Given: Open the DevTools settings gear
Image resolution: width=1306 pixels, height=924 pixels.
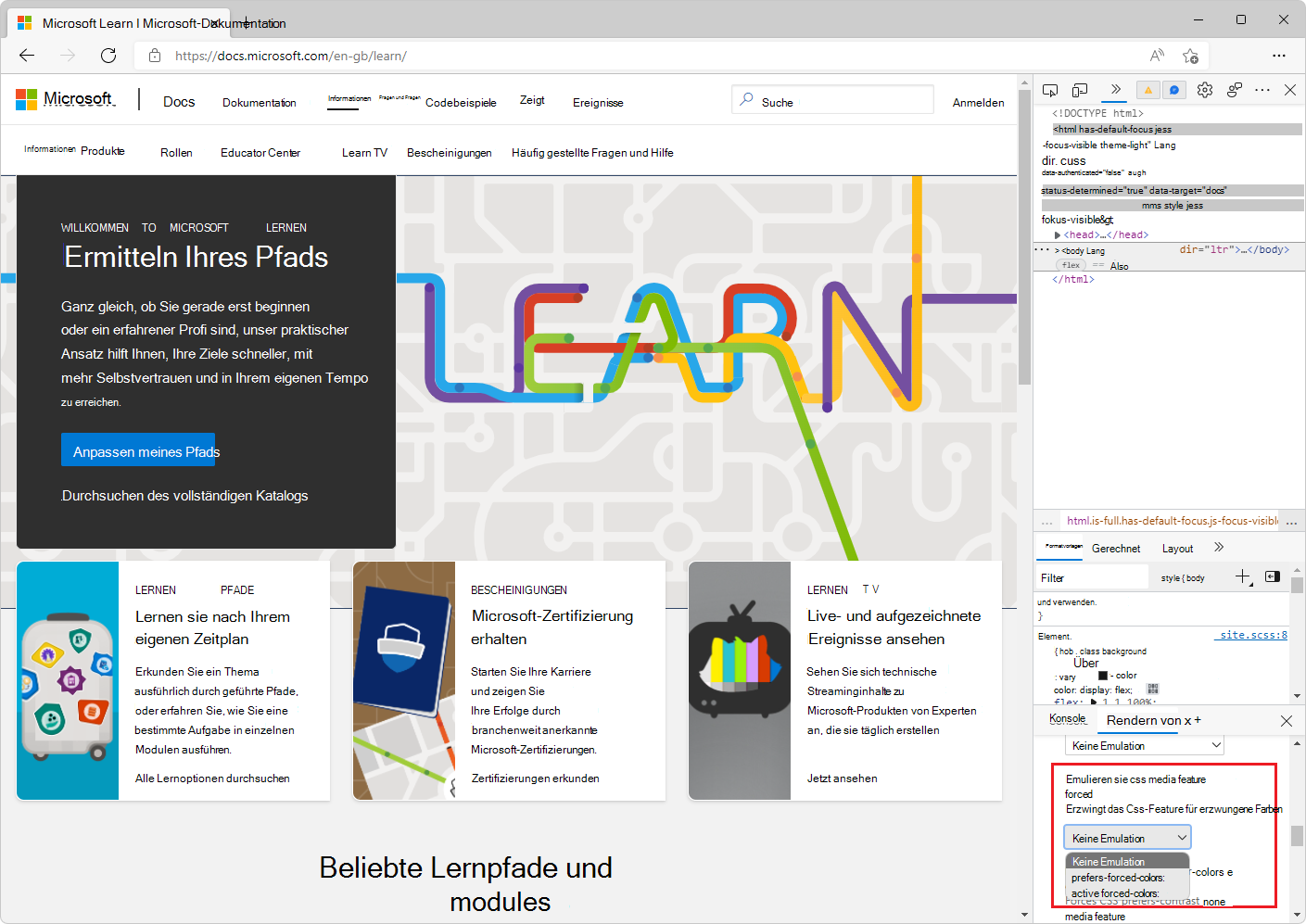Looking at the screenshot, I should pyautogui.click(x=1205, y=90).
